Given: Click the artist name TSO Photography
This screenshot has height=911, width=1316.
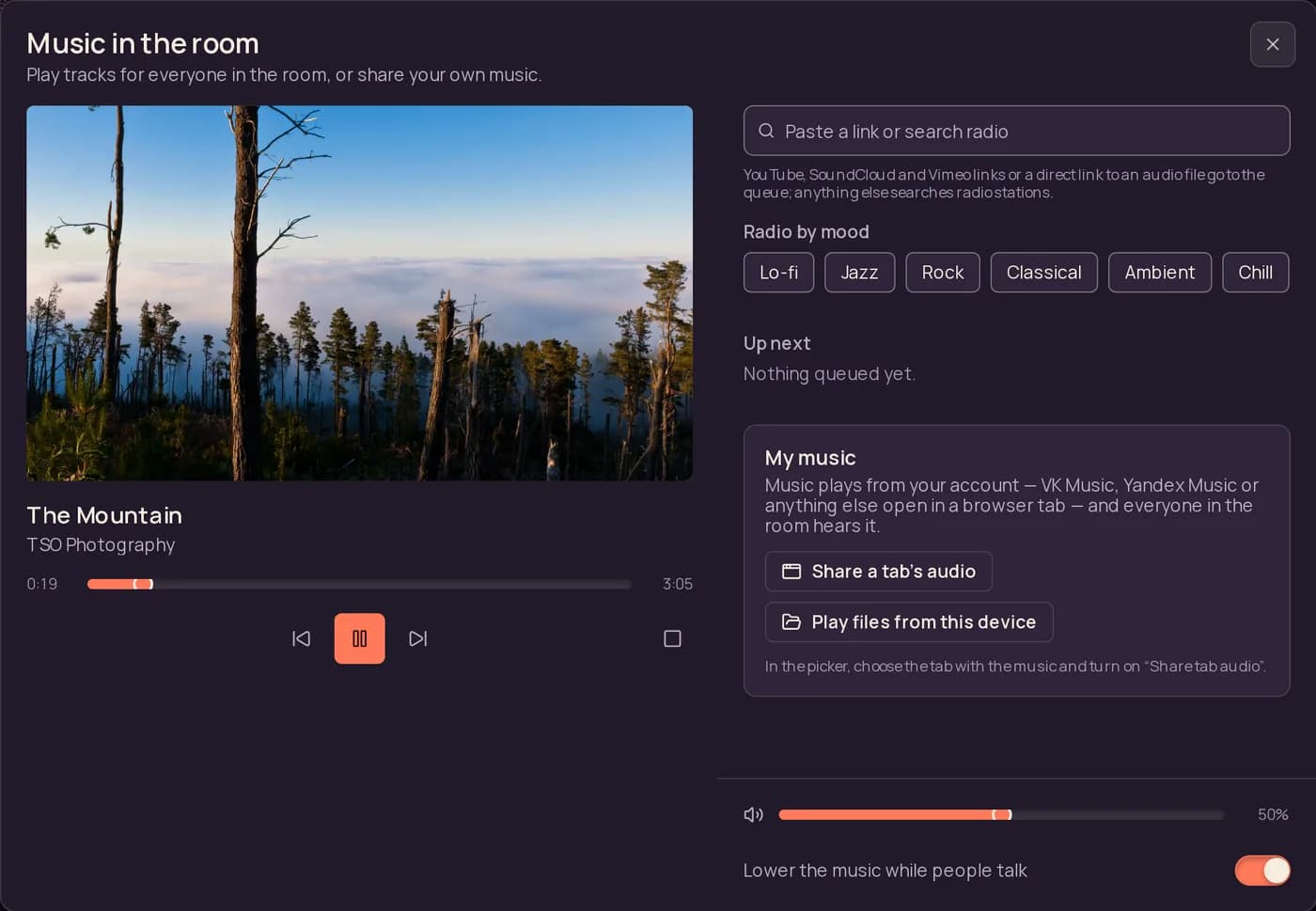Looking at the screenshot, I should point(101,545).
